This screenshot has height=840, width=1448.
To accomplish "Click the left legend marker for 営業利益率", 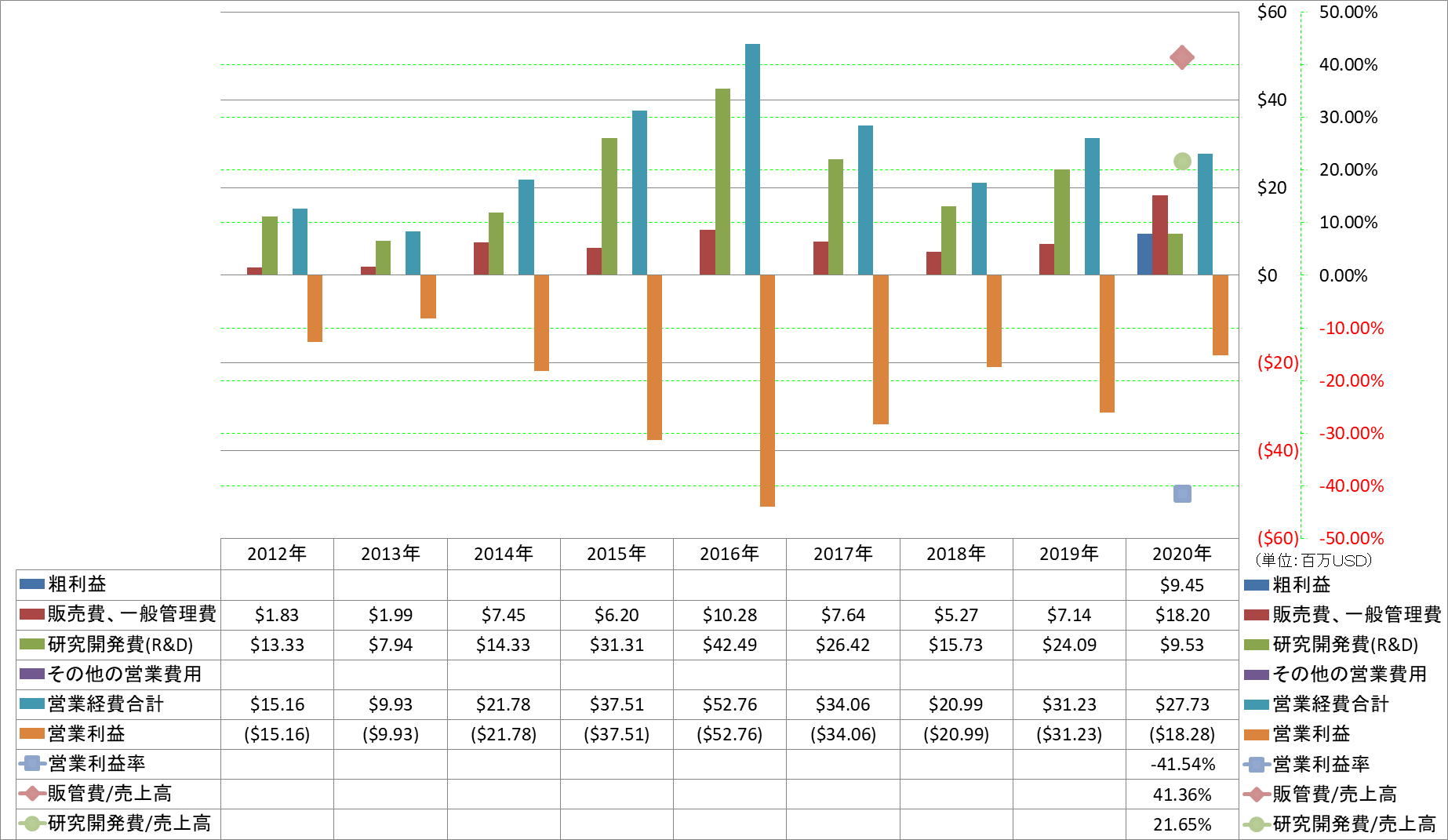I will (32, 763).
